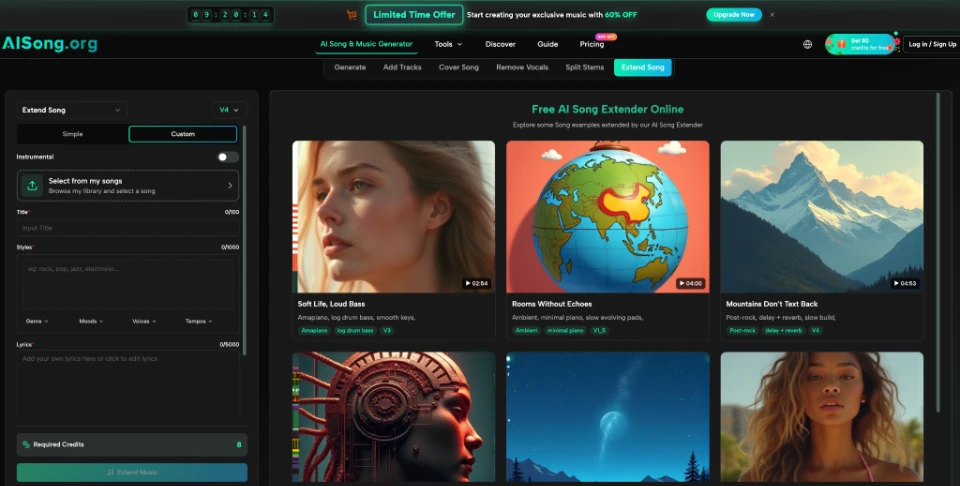This screenshot has height=486, width=960.
Task: Click the V4 tag under Mountains song
Action: (x=815, y=331)
